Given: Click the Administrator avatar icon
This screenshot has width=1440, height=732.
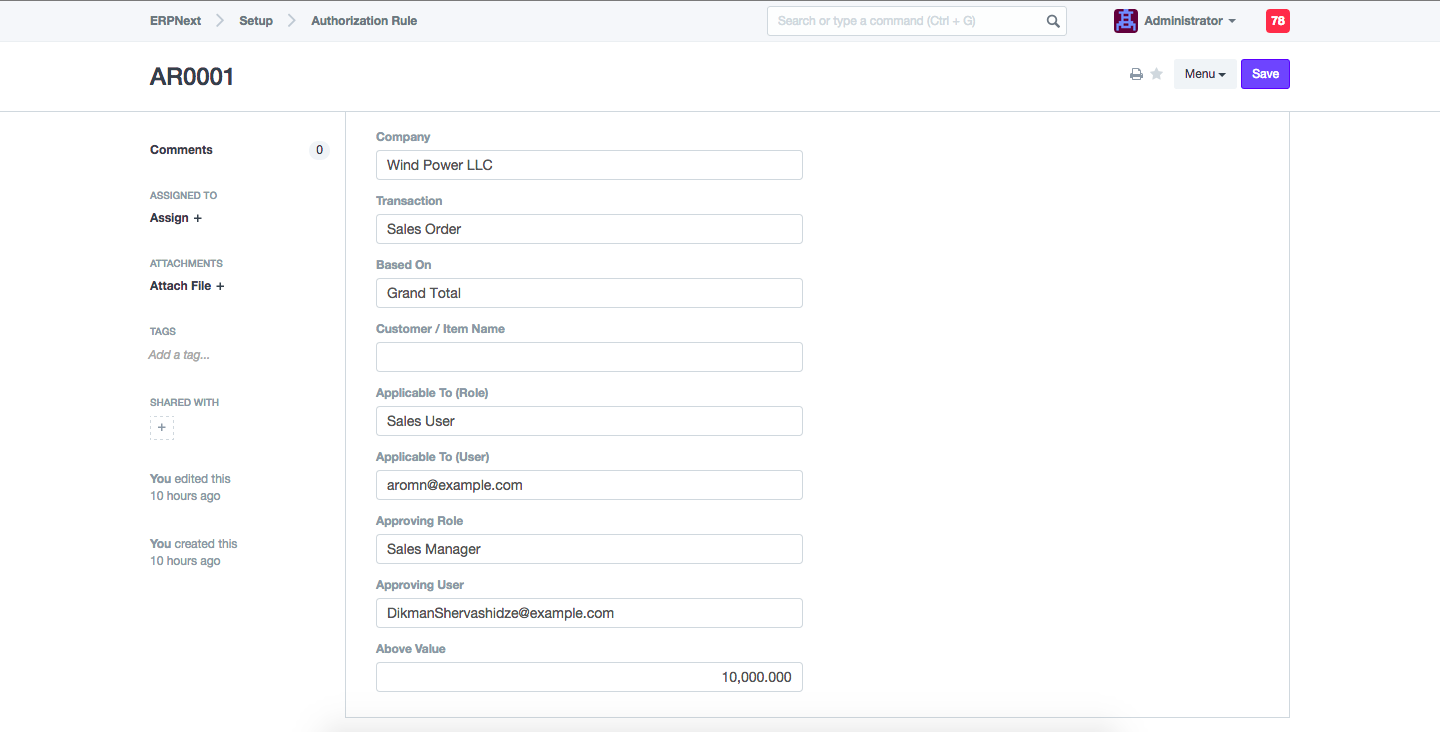Looking at the screenshot, I should (x=1126, y=21).
